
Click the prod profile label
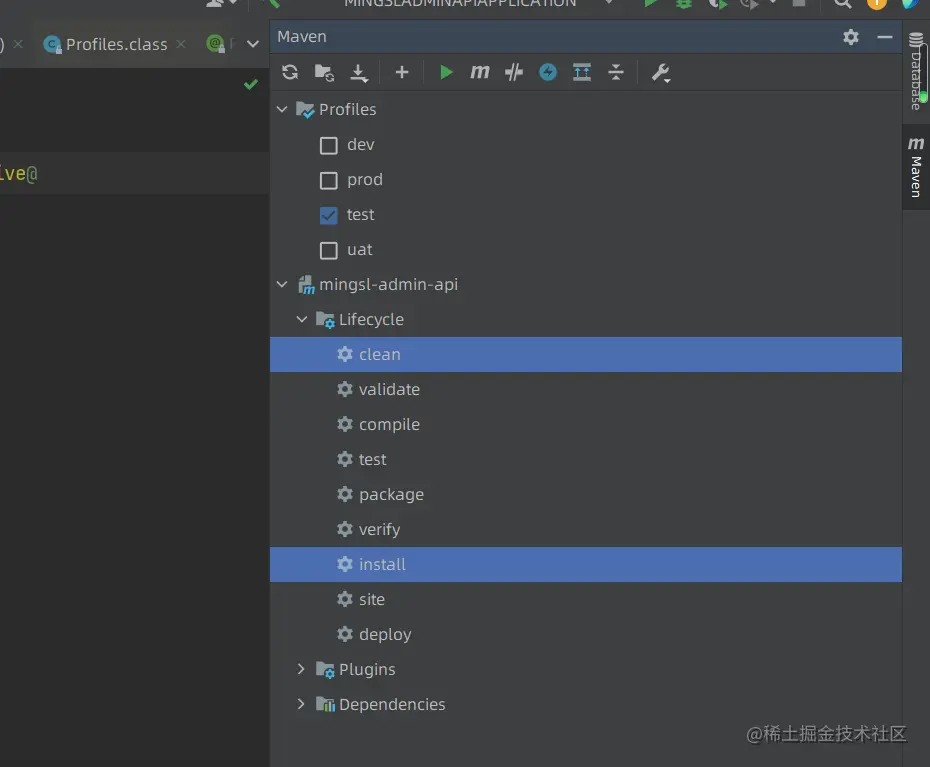[x=365, y=180]
